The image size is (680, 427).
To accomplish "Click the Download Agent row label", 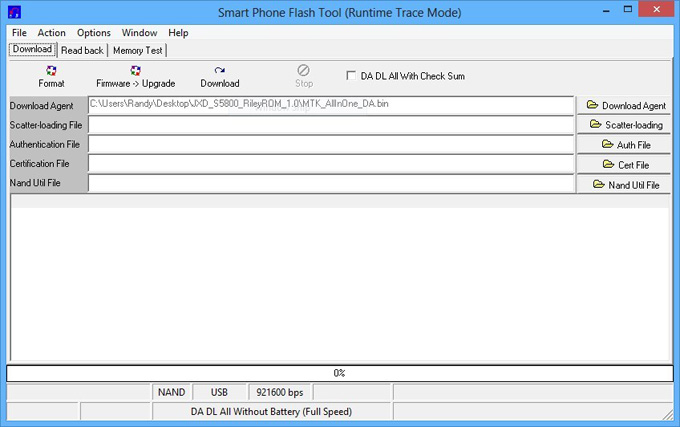I will coord(42,106).
